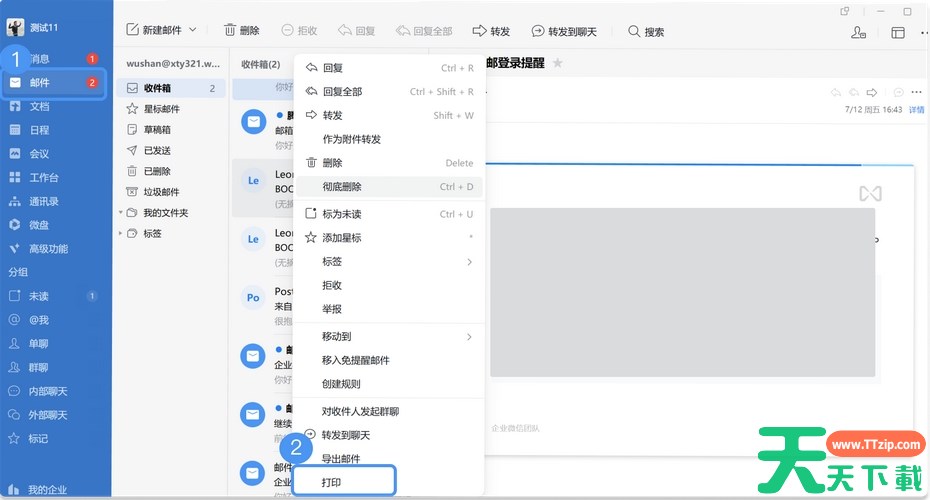Open the 日程 calendar in sidebar
This screenshot has height=500, width=930.
coord(38,130)
